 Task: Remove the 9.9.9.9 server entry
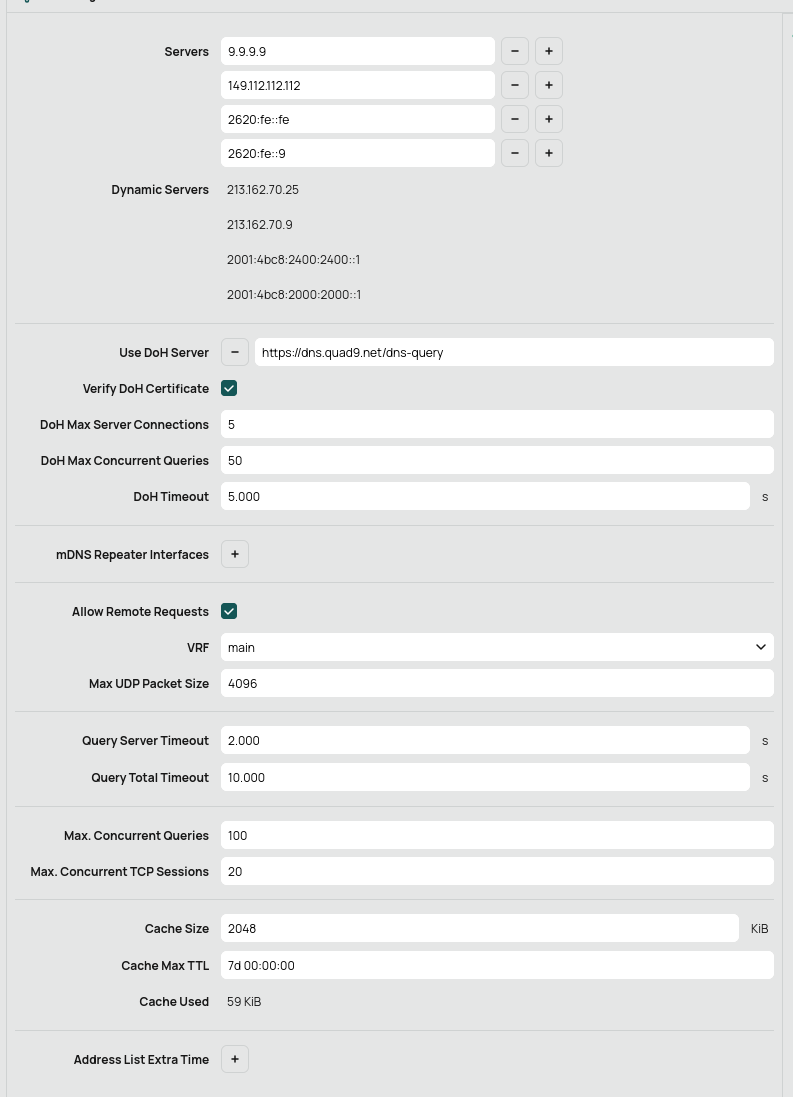point(515,51)
